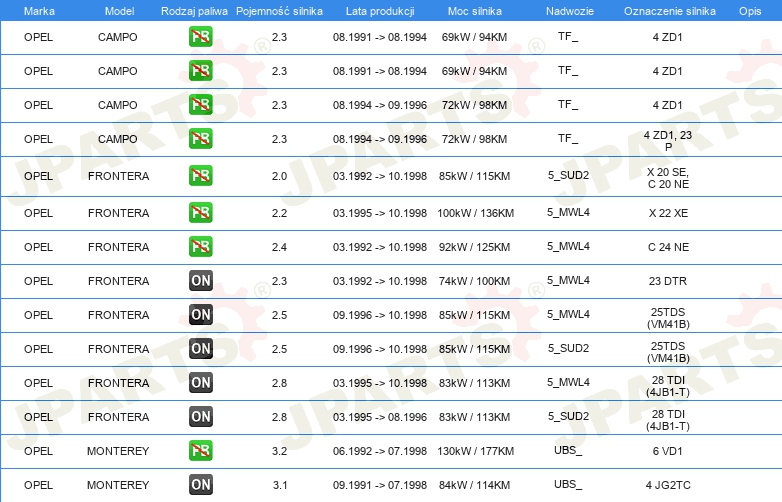The image size is (782, 502).
Task: Click diesel ON icon in the 23 DTR row
Action: pyautogui.click(x=200, y=281)
